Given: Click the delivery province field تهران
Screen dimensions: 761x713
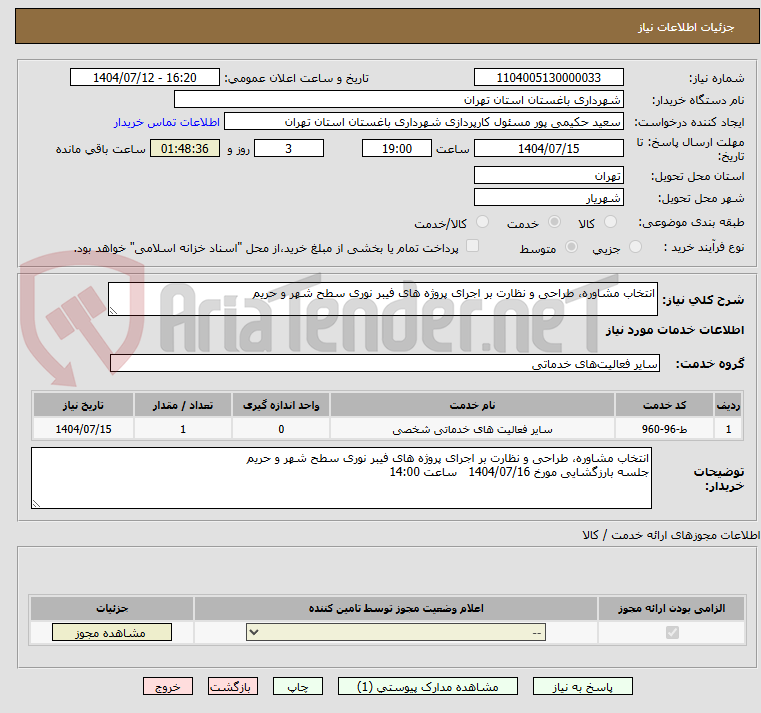Looking at the screenshot, I should pyautogui.click(x=548, y=176).
